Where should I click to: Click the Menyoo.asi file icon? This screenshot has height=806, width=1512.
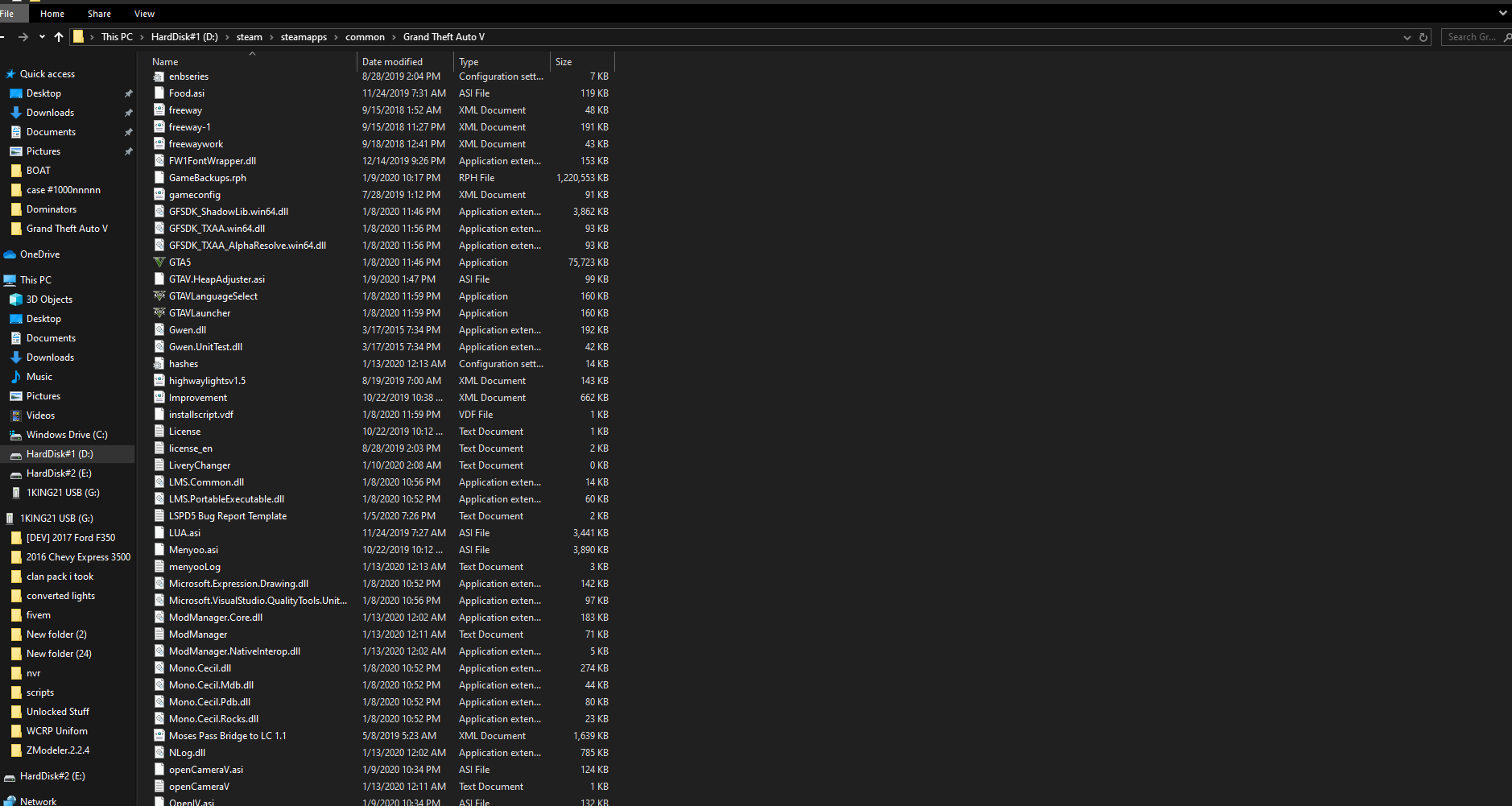pyautogui.click(x=159, y=550)
